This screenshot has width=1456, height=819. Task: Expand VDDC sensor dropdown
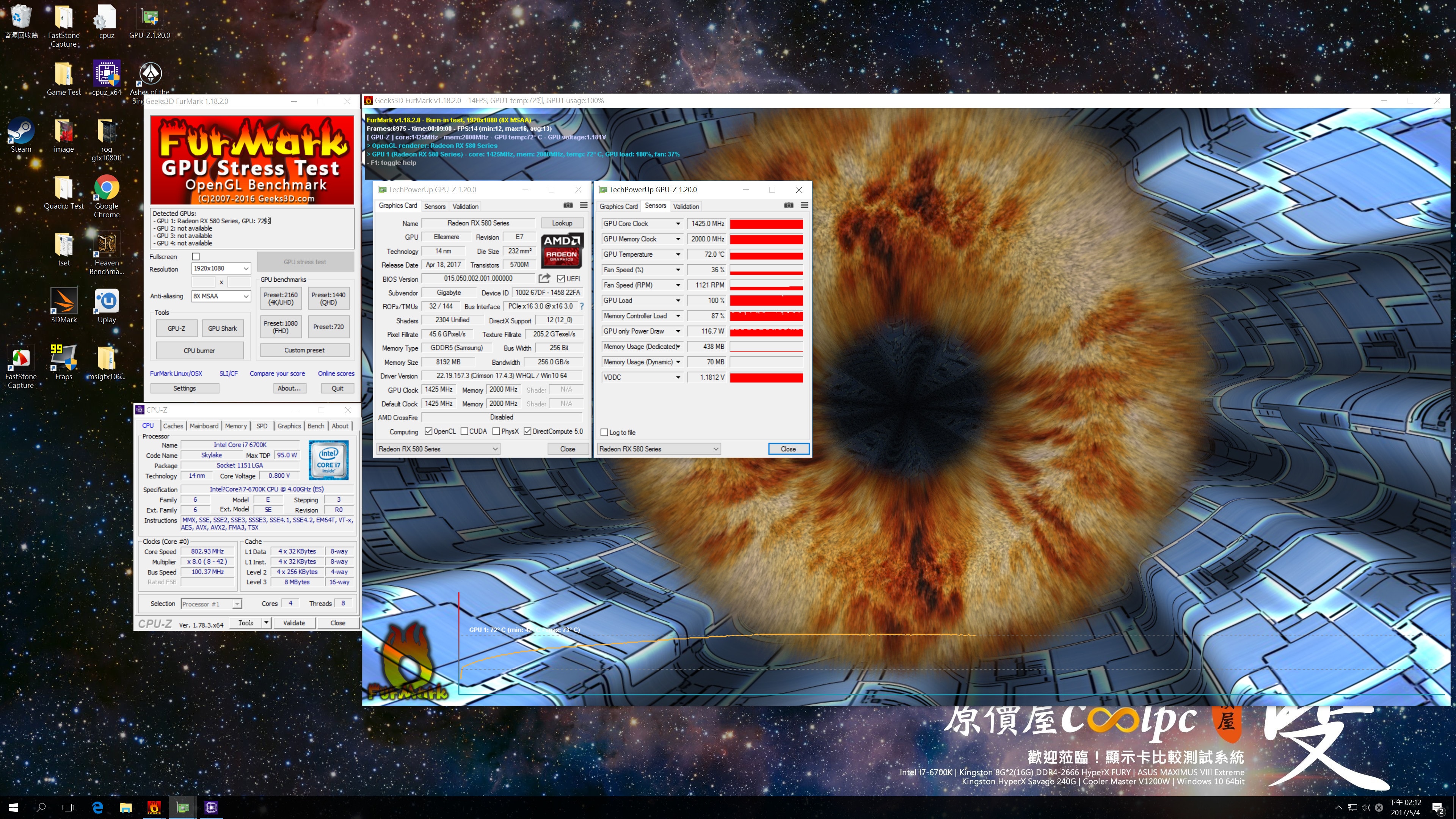pyautogui.click(x=678, y=378)
